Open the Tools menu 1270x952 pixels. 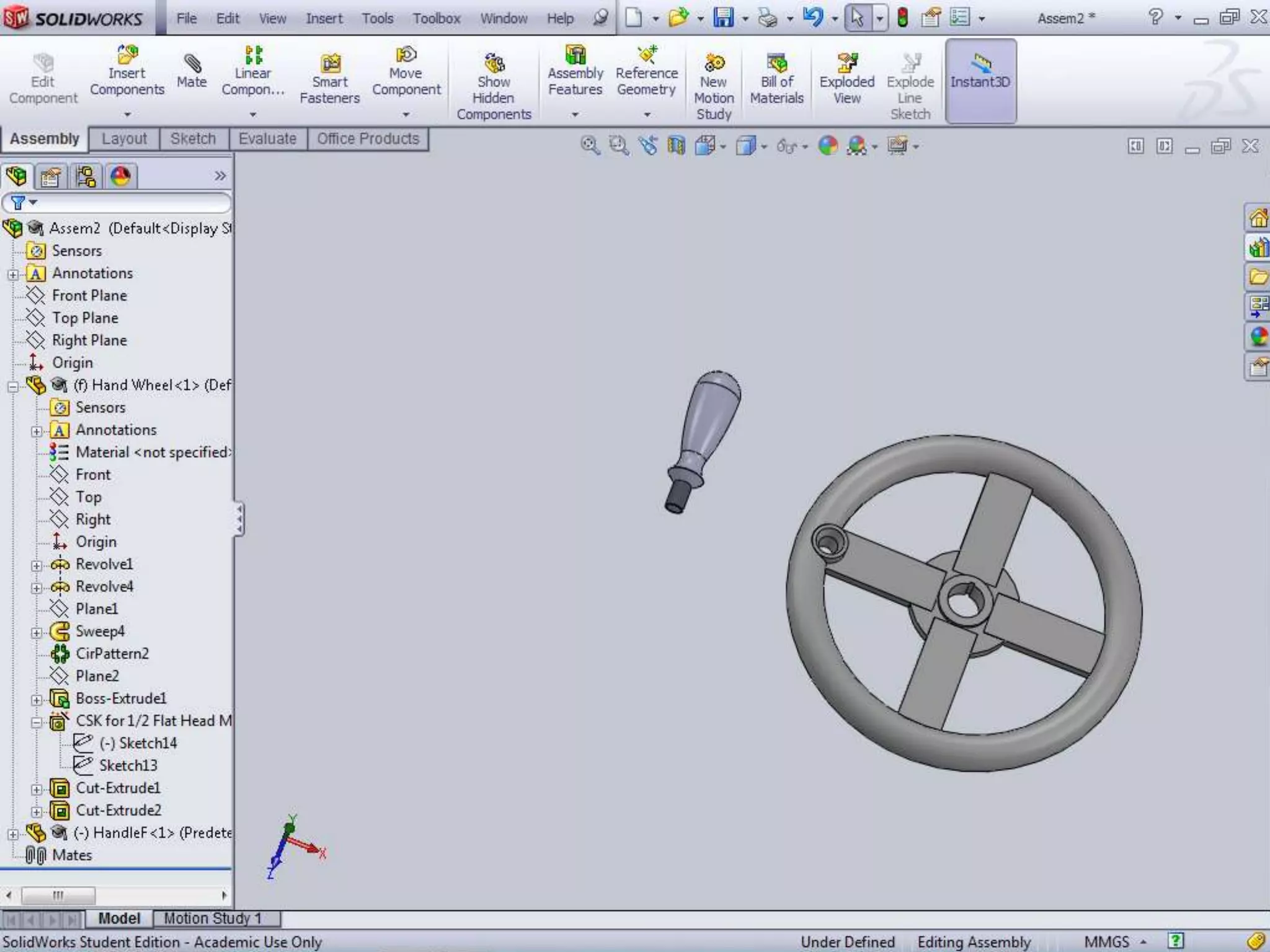tap(377, 19)
